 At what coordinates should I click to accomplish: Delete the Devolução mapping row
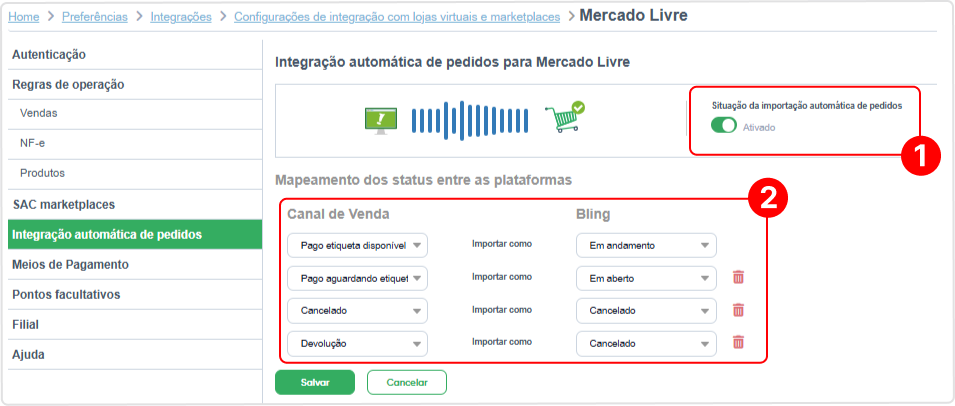point(738,342)
